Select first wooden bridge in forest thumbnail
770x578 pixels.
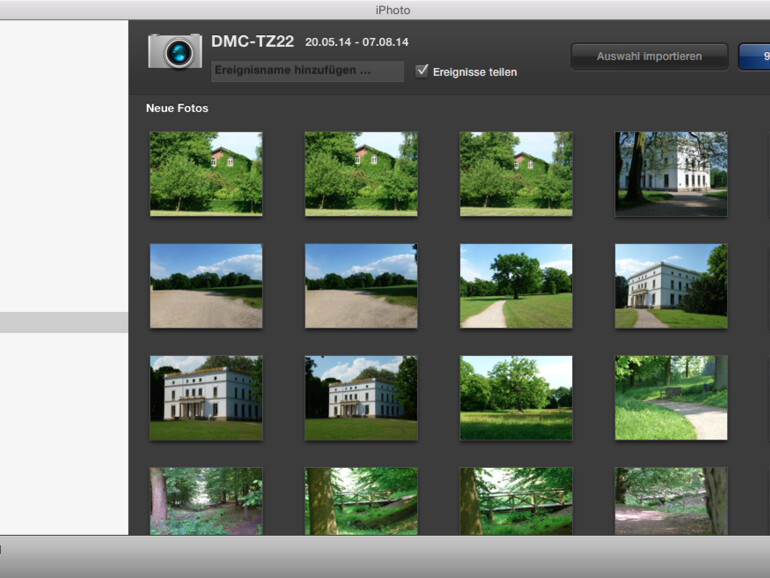point(361,501)
